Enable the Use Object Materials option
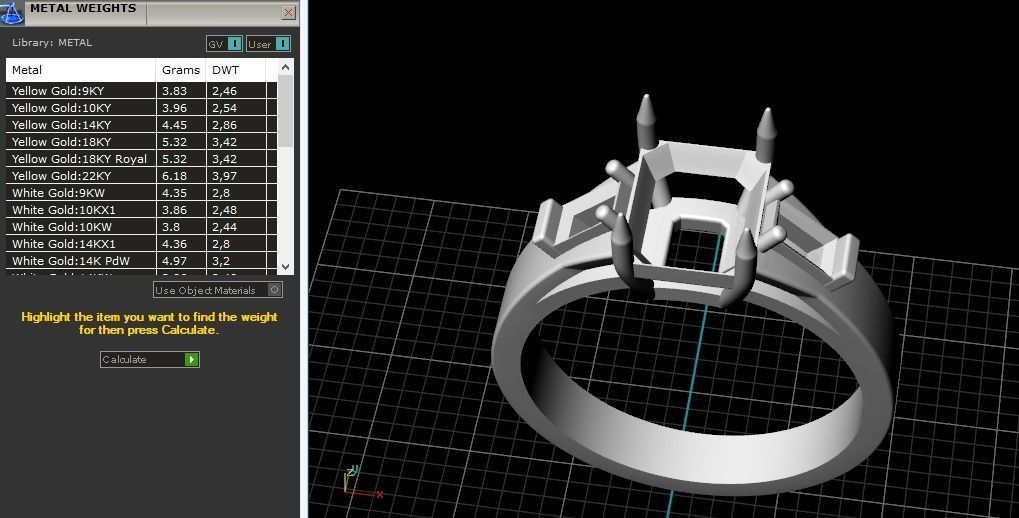Image resolution: width=1019 pixels, height=518 pixels. click(x=218, y=290)
